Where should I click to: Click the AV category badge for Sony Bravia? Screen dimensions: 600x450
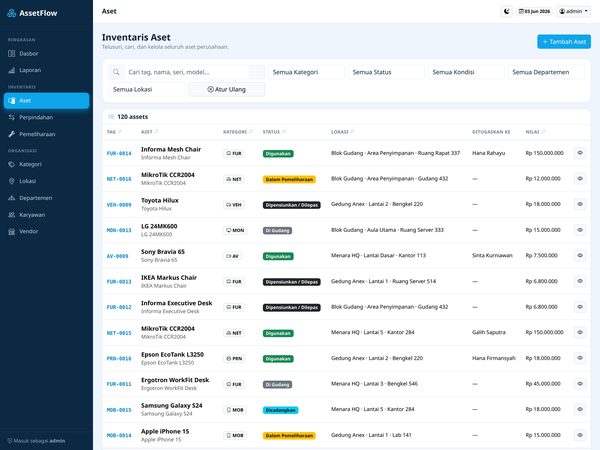[x=233, y=256]
